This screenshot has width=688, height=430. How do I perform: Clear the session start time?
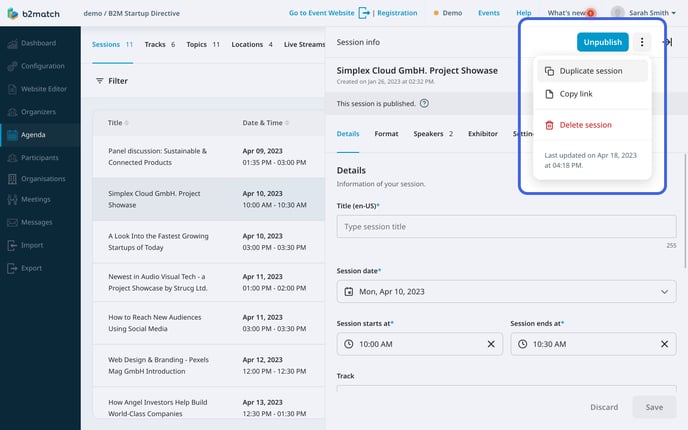click(491, 344)
